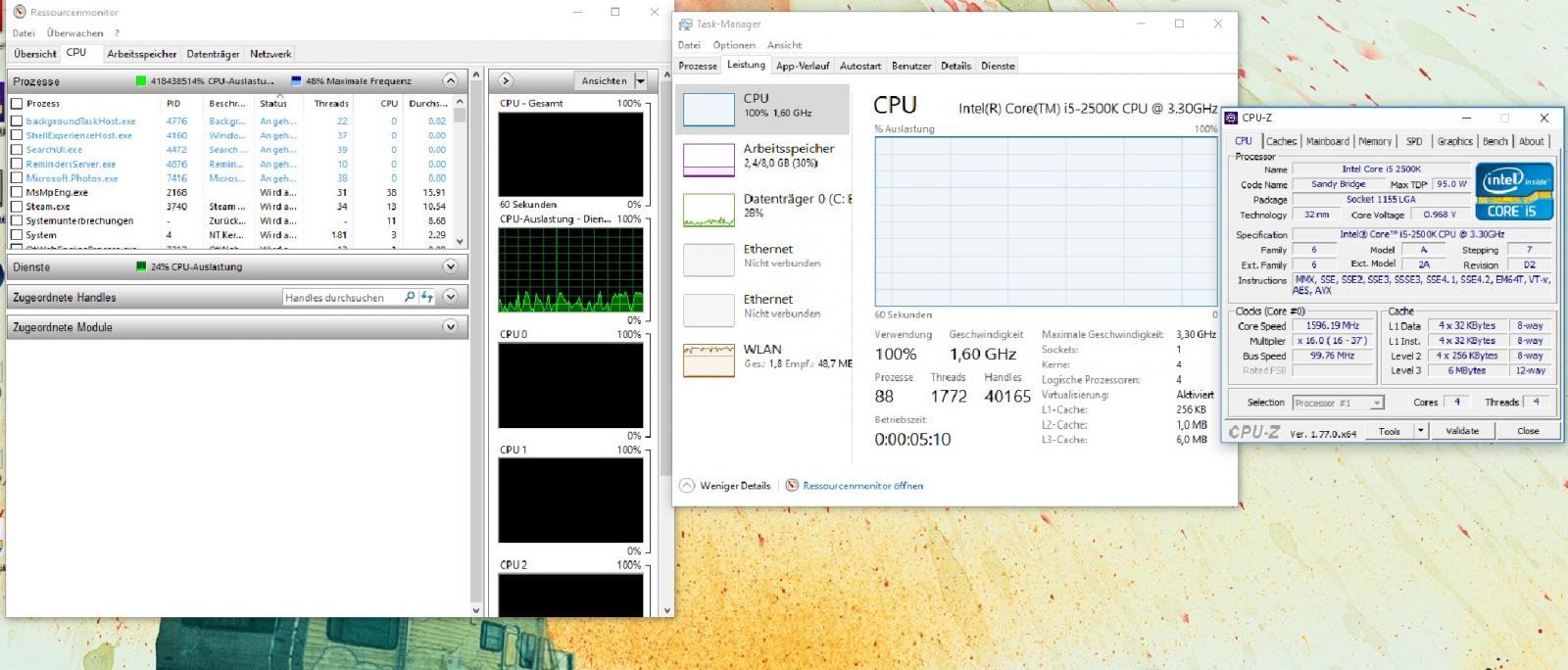Image resolution: width=1568 pixels, height=670 pixels.
Task: Open the Ansichten dropdown arrow
Action: click(640, 81)
